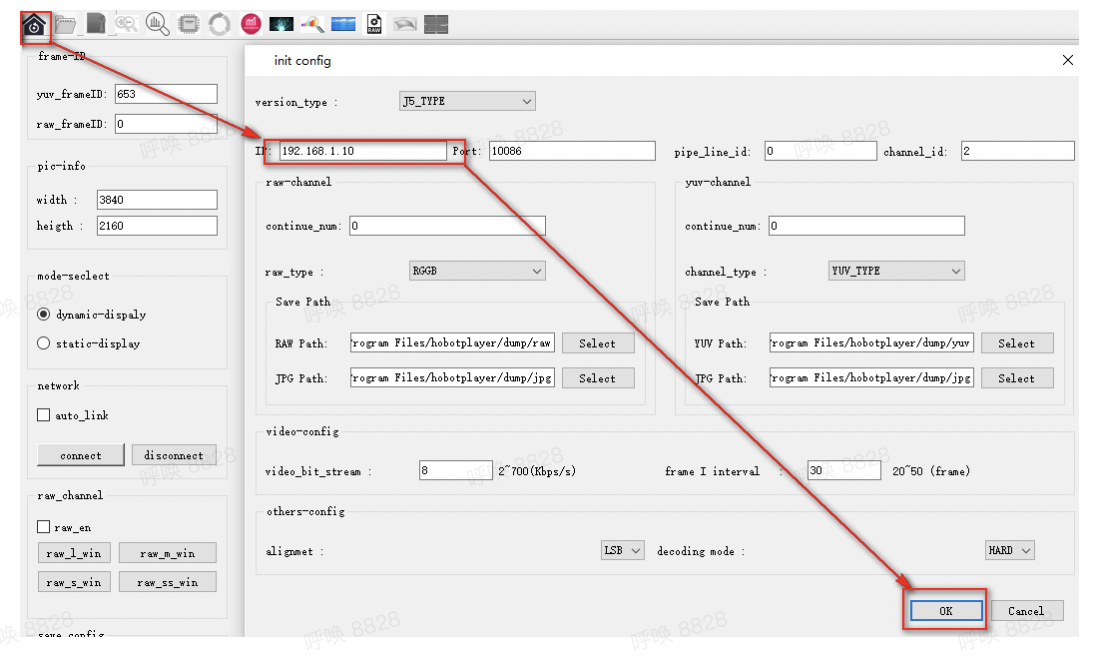
Task: Click the IP address input field
Action: (x=362, y=151)
